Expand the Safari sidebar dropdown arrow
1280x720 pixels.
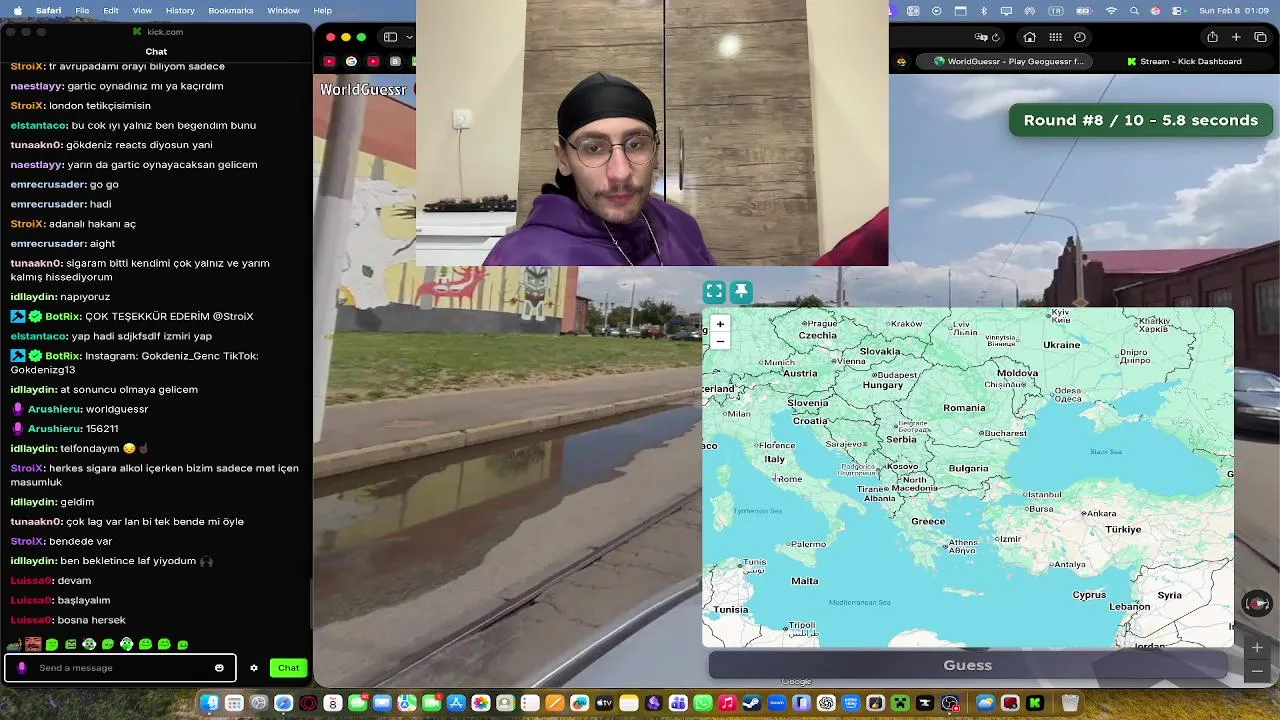coord(409,37)
